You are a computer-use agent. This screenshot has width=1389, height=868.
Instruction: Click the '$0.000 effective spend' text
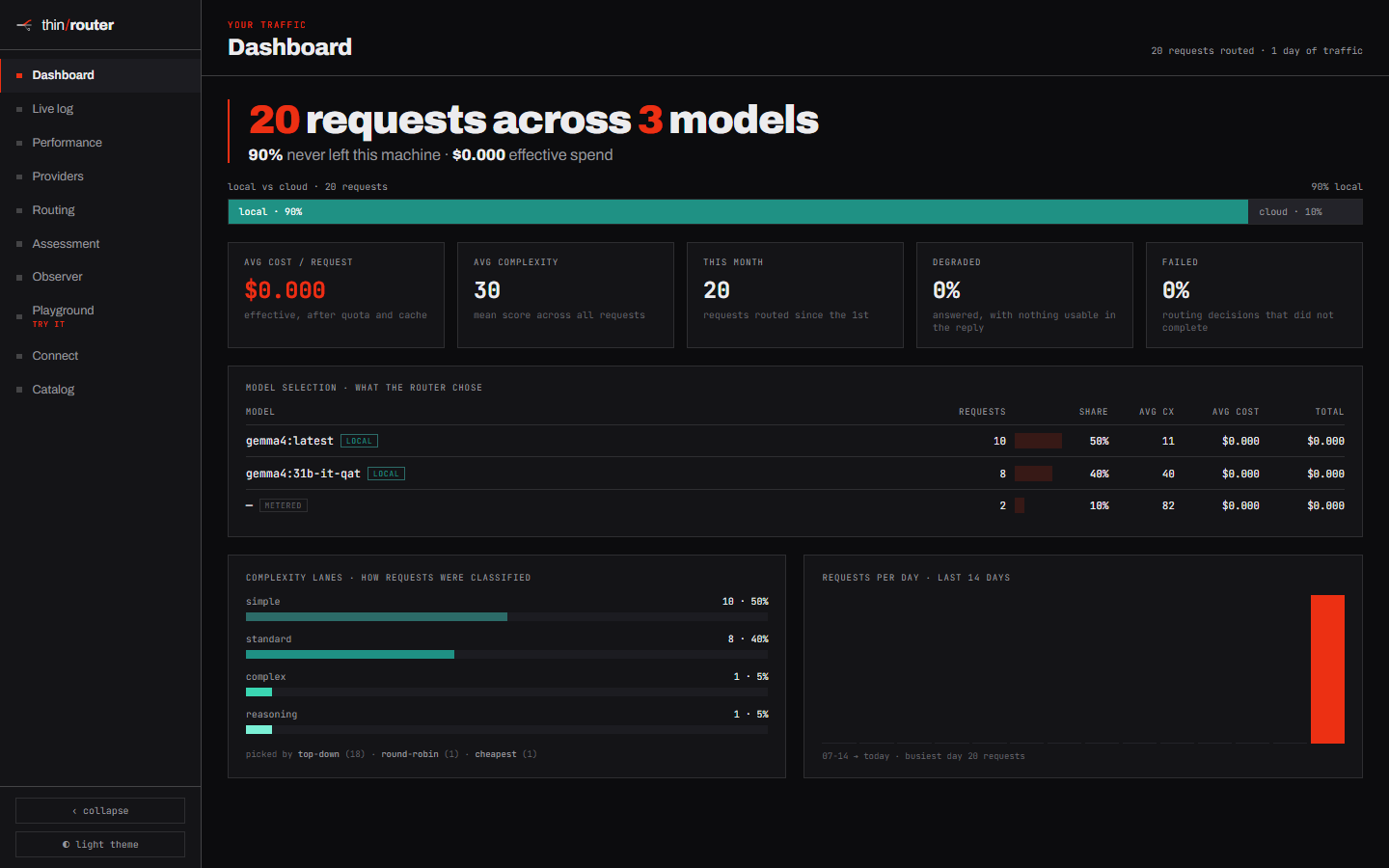(x=532, y=155)
